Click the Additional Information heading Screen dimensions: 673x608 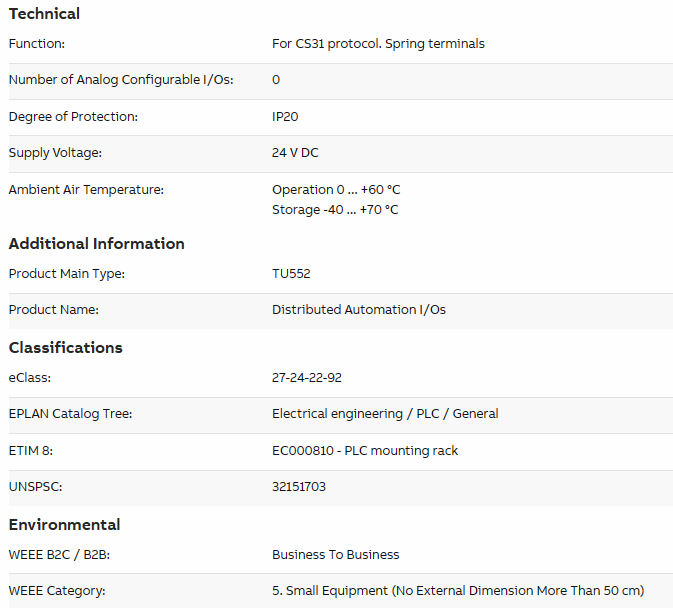pyautogui.click(x=97, y=244)
